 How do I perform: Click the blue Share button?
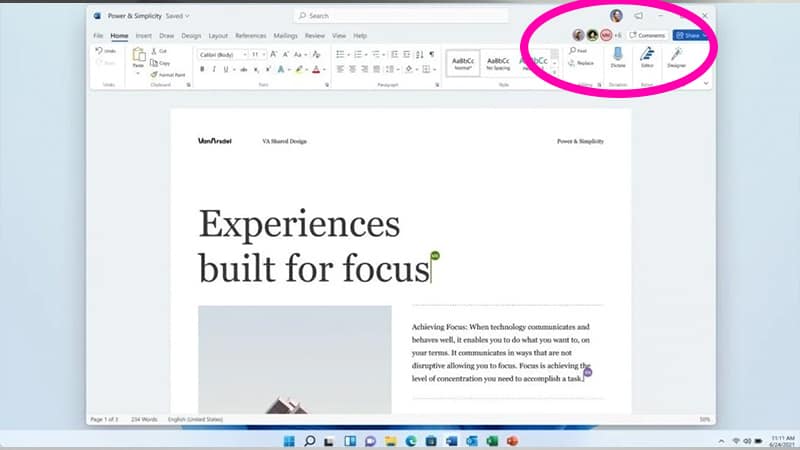[x=687, y=35]
